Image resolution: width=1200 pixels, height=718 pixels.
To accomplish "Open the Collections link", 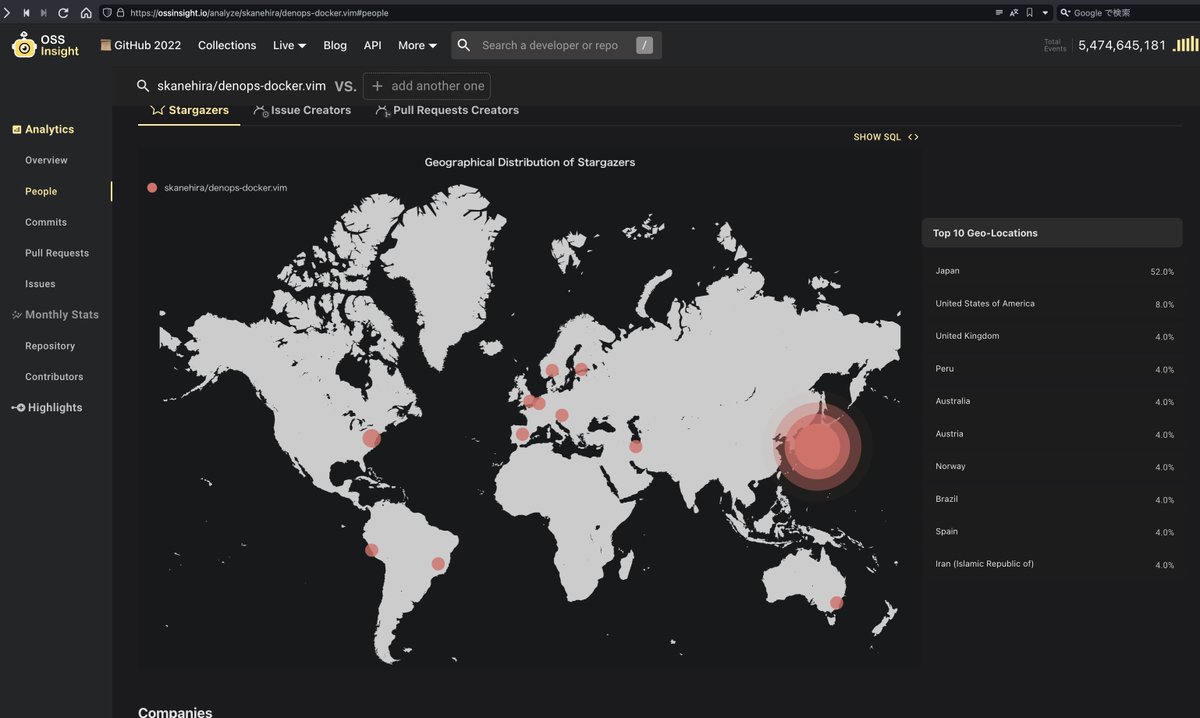I will tap(227, 45).
